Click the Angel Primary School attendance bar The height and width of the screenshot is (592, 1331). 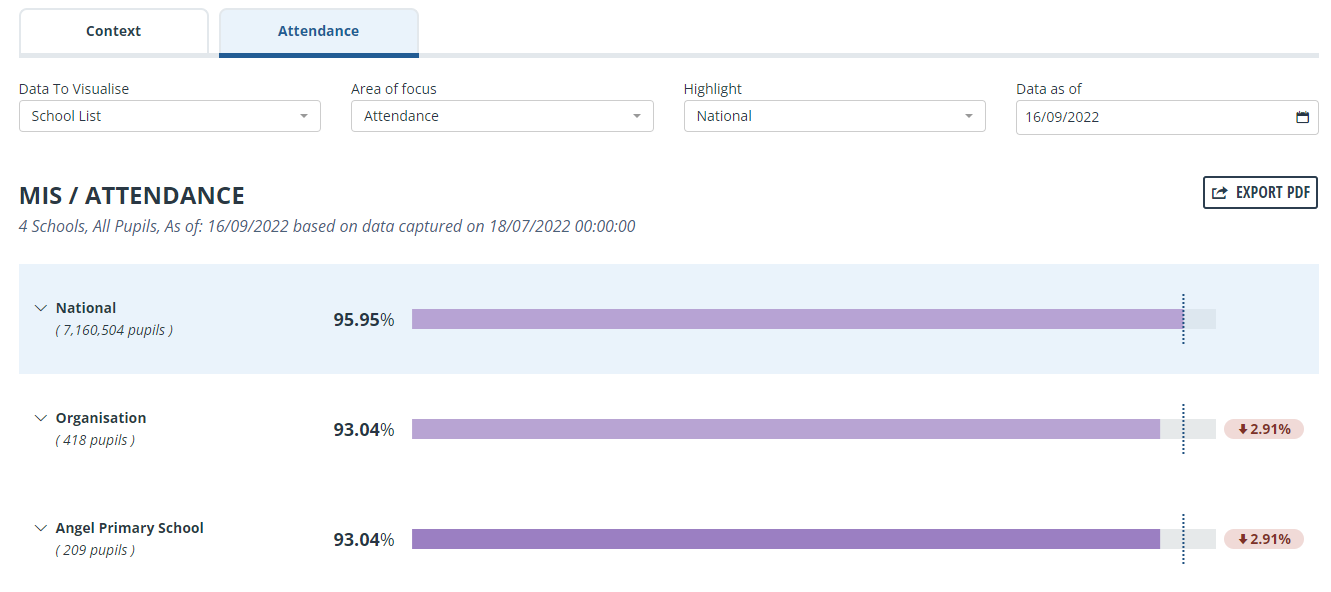point(814,539)
